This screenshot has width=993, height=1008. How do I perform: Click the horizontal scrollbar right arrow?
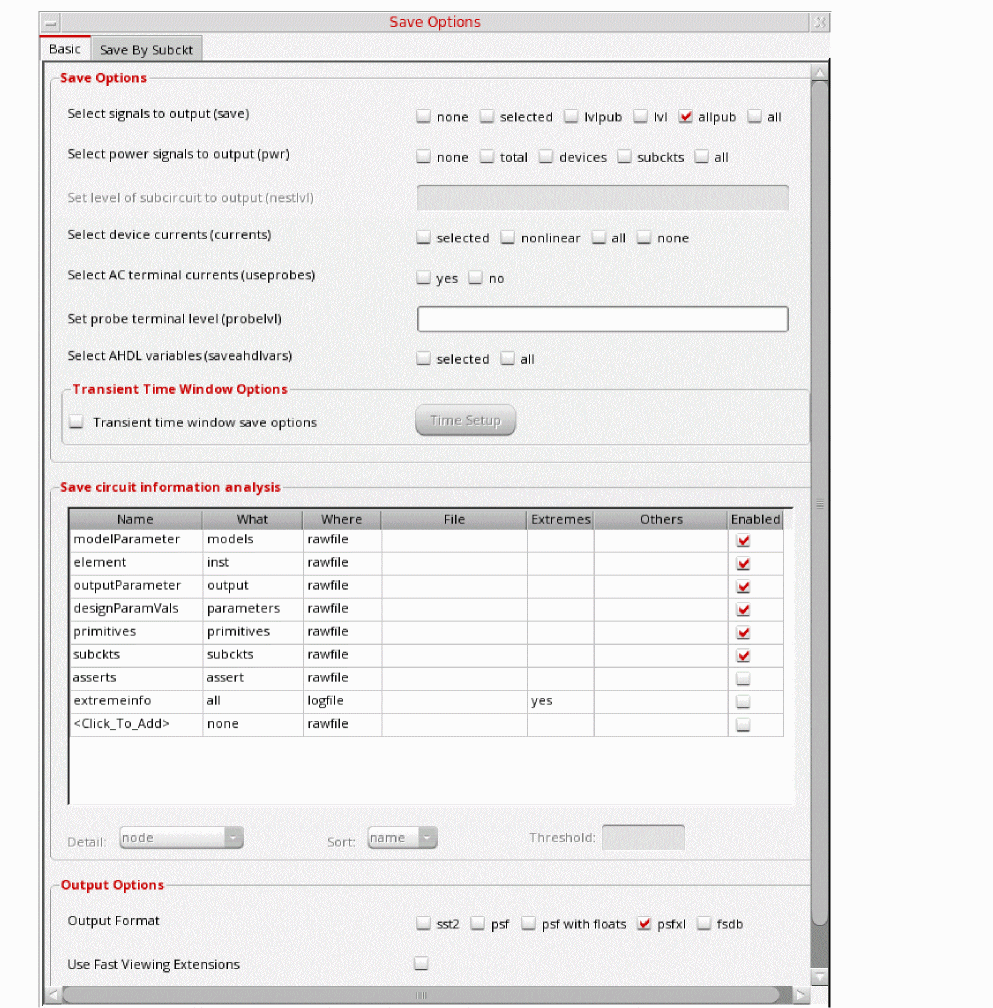pyautogui.click(x=800, y=995)
